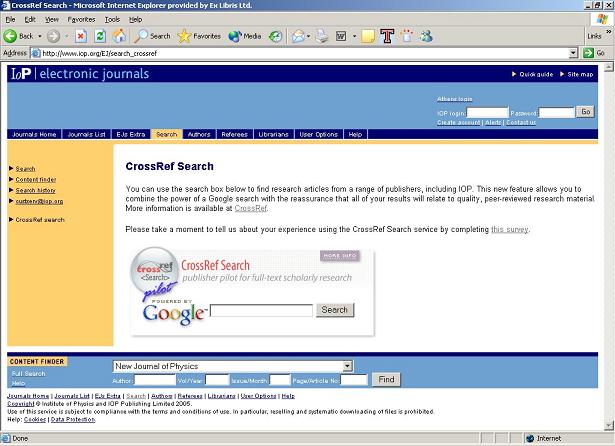Switch to the Journals List tab

86,134
